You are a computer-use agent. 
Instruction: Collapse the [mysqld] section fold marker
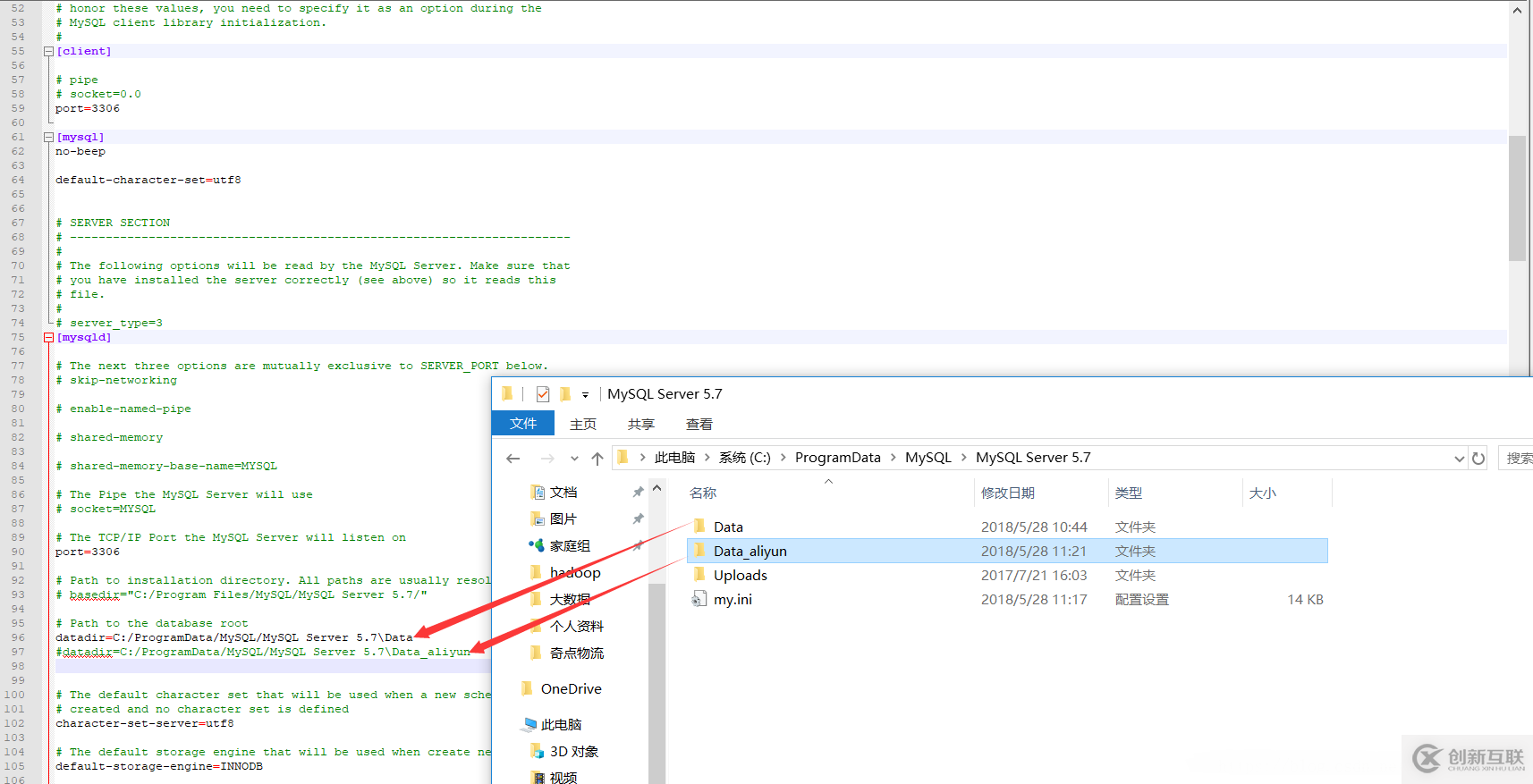pyautogui.click(x=48, y=338)
